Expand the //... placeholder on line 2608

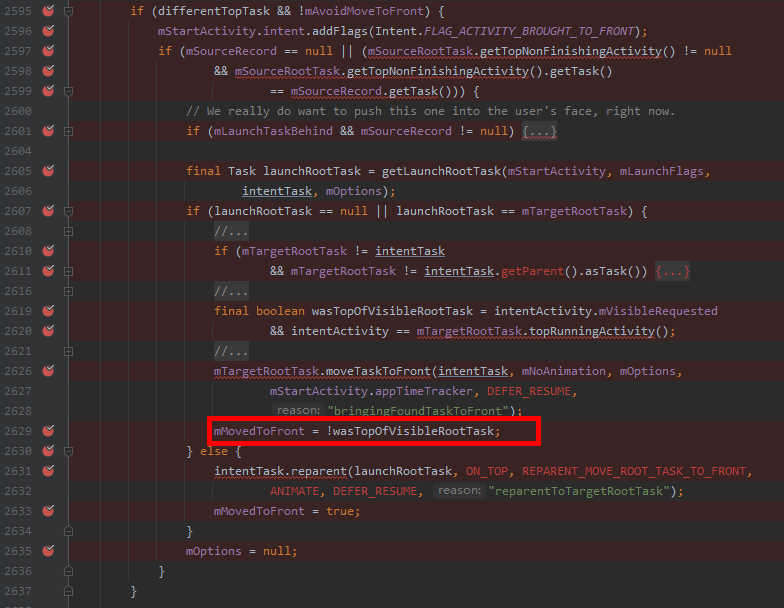click(231, 232)
